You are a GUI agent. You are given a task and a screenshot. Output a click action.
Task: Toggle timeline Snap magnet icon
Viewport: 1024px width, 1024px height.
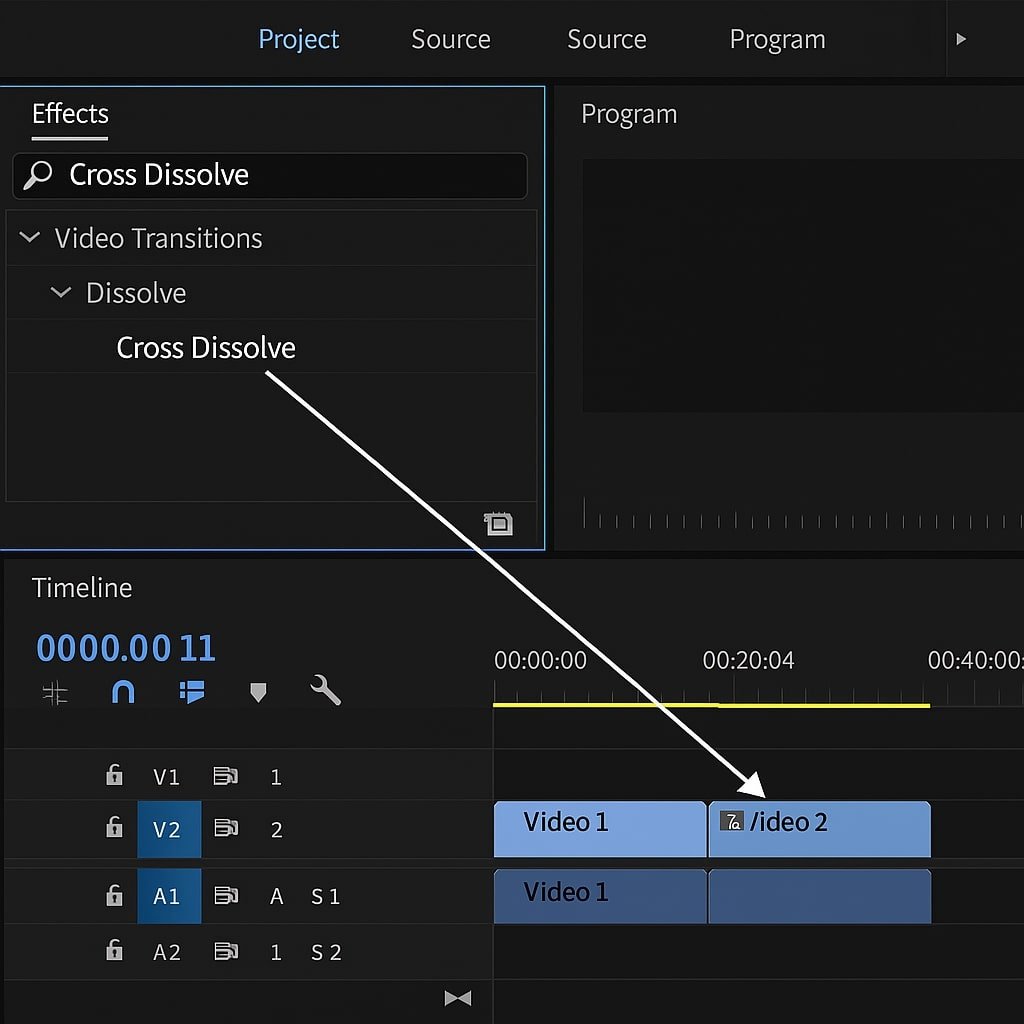pyautogui.click(x=123, y=692)
